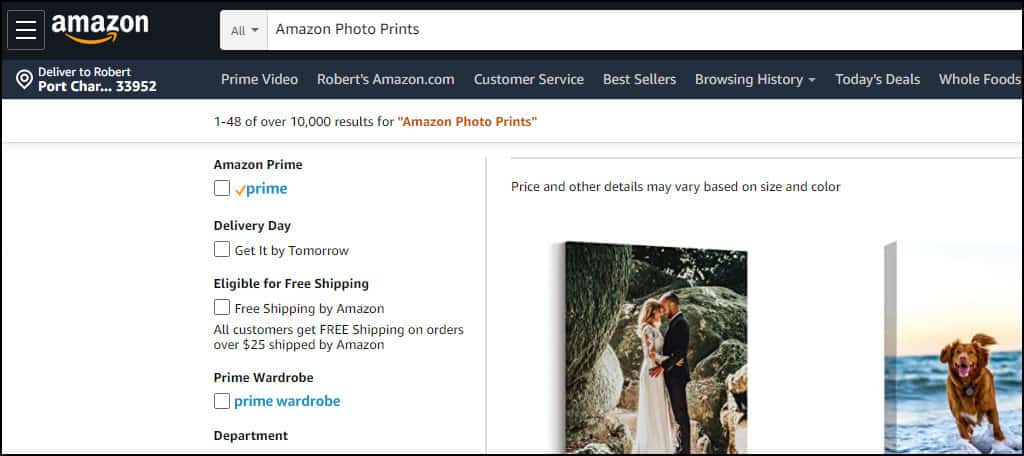Open the Best Sellers page
This screenshot has height=456, width=1024.
point(639,79)
